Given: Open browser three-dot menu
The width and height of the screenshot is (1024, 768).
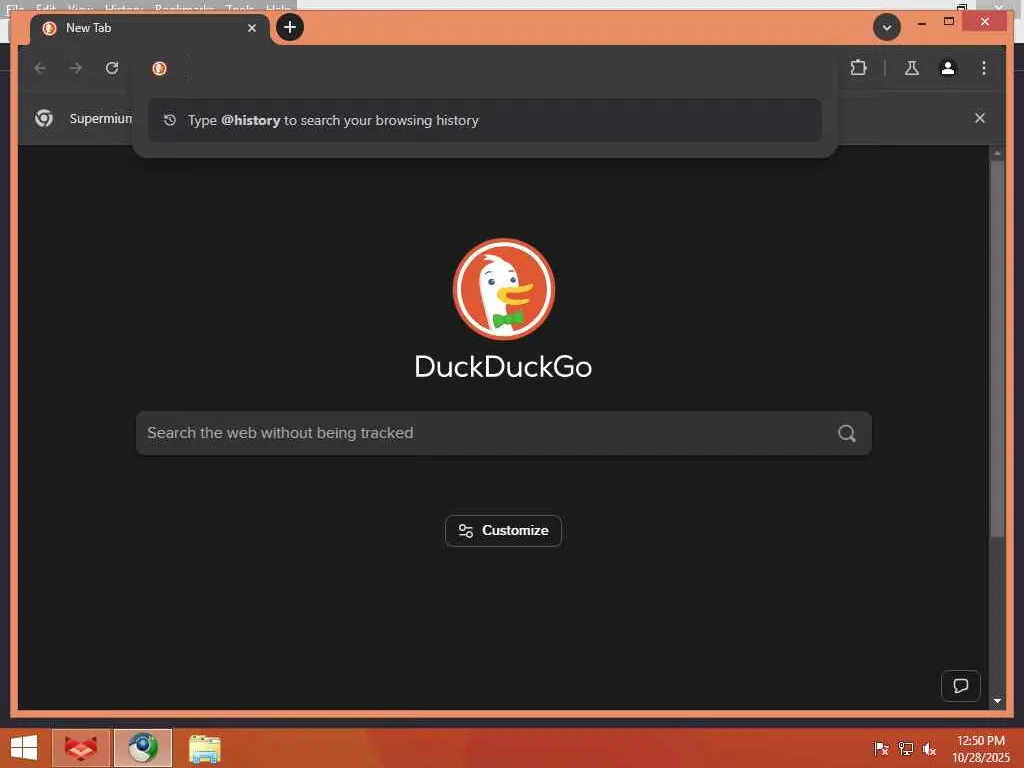Looking at the screenshot, I should pos(984,68).
